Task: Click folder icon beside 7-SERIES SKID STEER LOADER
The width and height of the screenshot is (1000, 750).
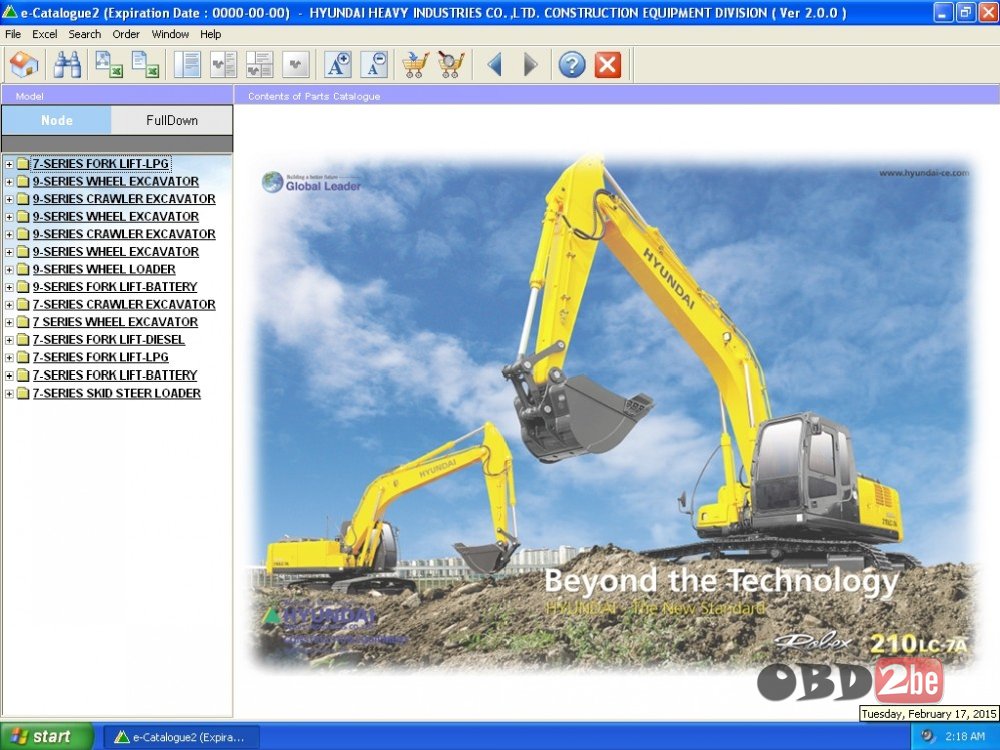Action: (x=23, y=393)
